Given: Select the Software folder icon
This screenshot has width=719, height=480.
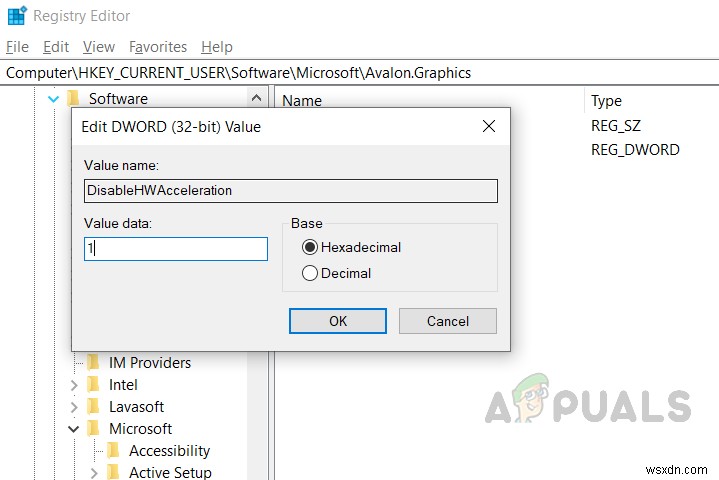Looking at the screenshot, I should (x=73, y=99).
